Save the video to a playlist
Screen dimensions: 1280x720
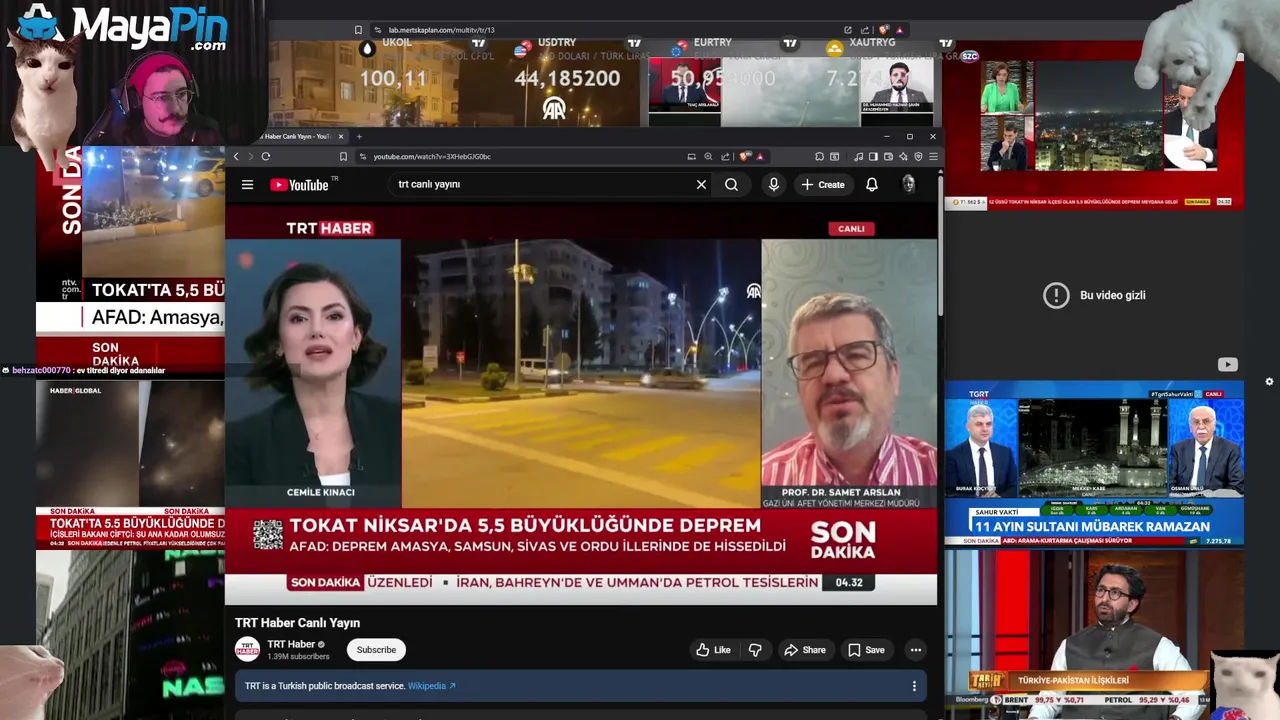[x=866, y=650]
